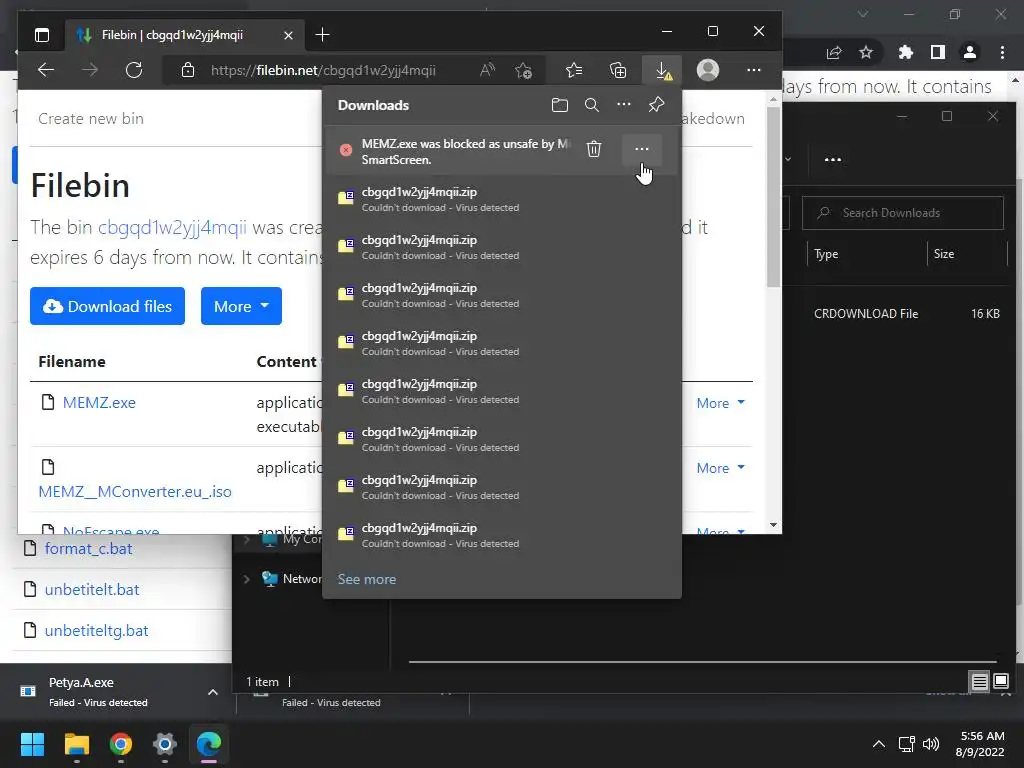Open more options in Downloads panel header
Viewport: 1024px width, 768px height.
click(624, 104)
